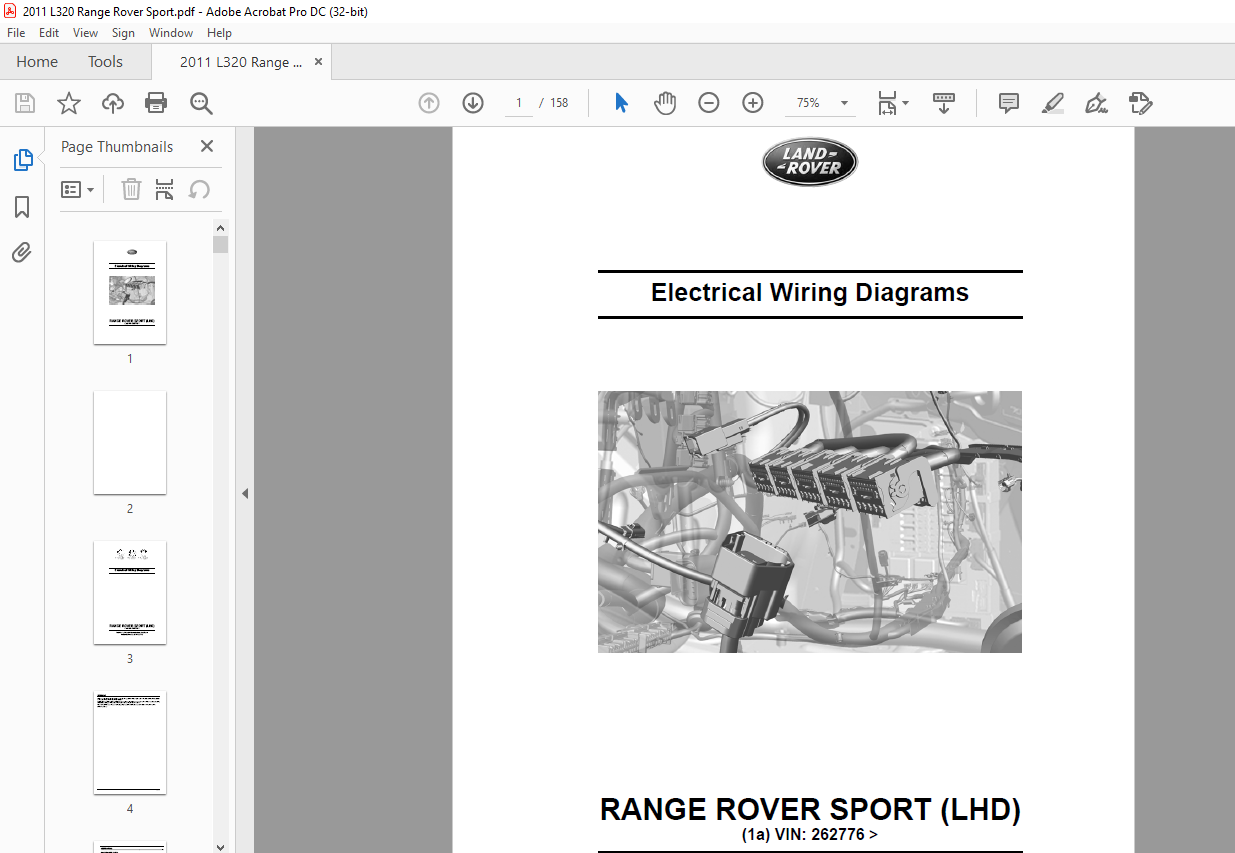1235x853 pixels.
Task: Click the scrolling mode keyboard icon
Action: [x=944, y=103]
